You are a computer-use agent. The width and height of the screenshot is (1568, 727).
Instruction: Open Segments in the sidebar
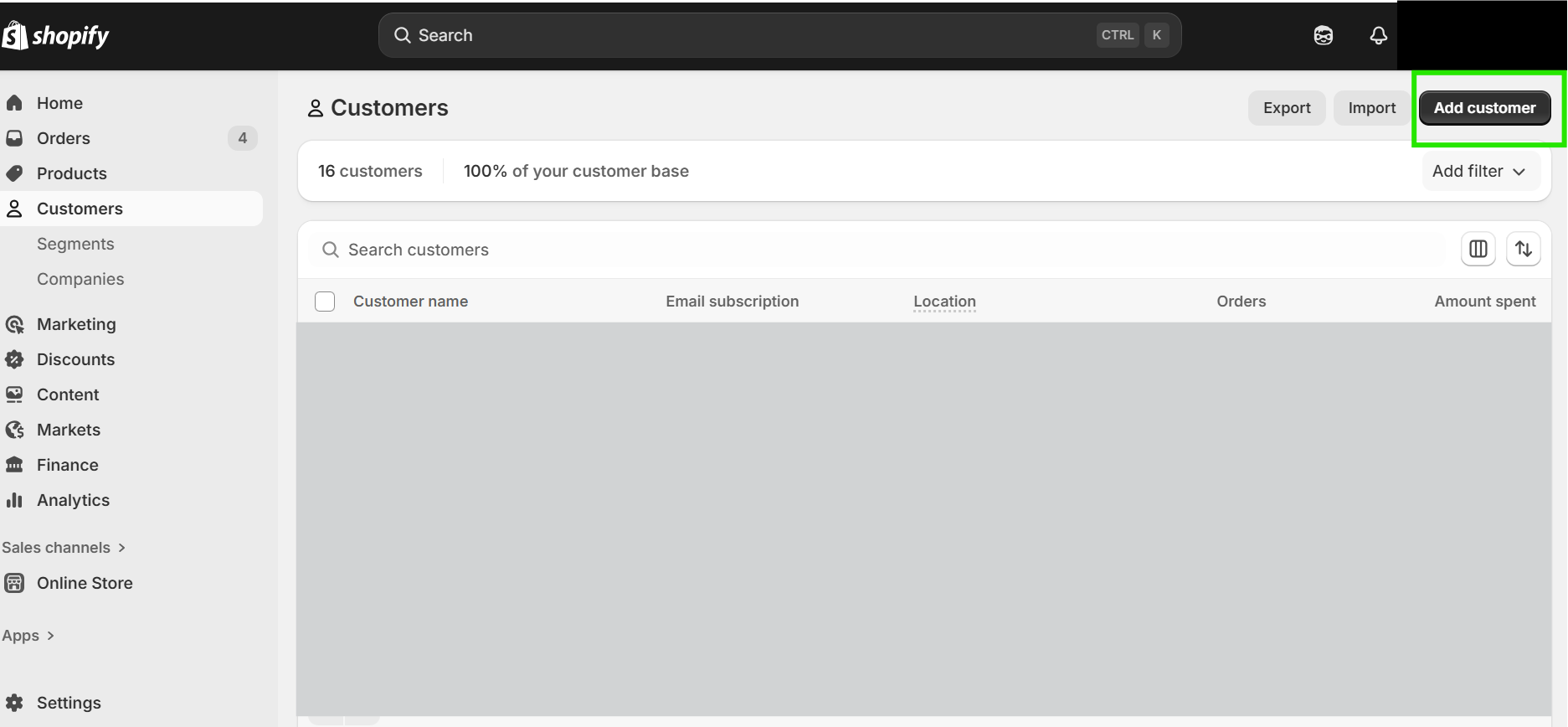[75, 244]
